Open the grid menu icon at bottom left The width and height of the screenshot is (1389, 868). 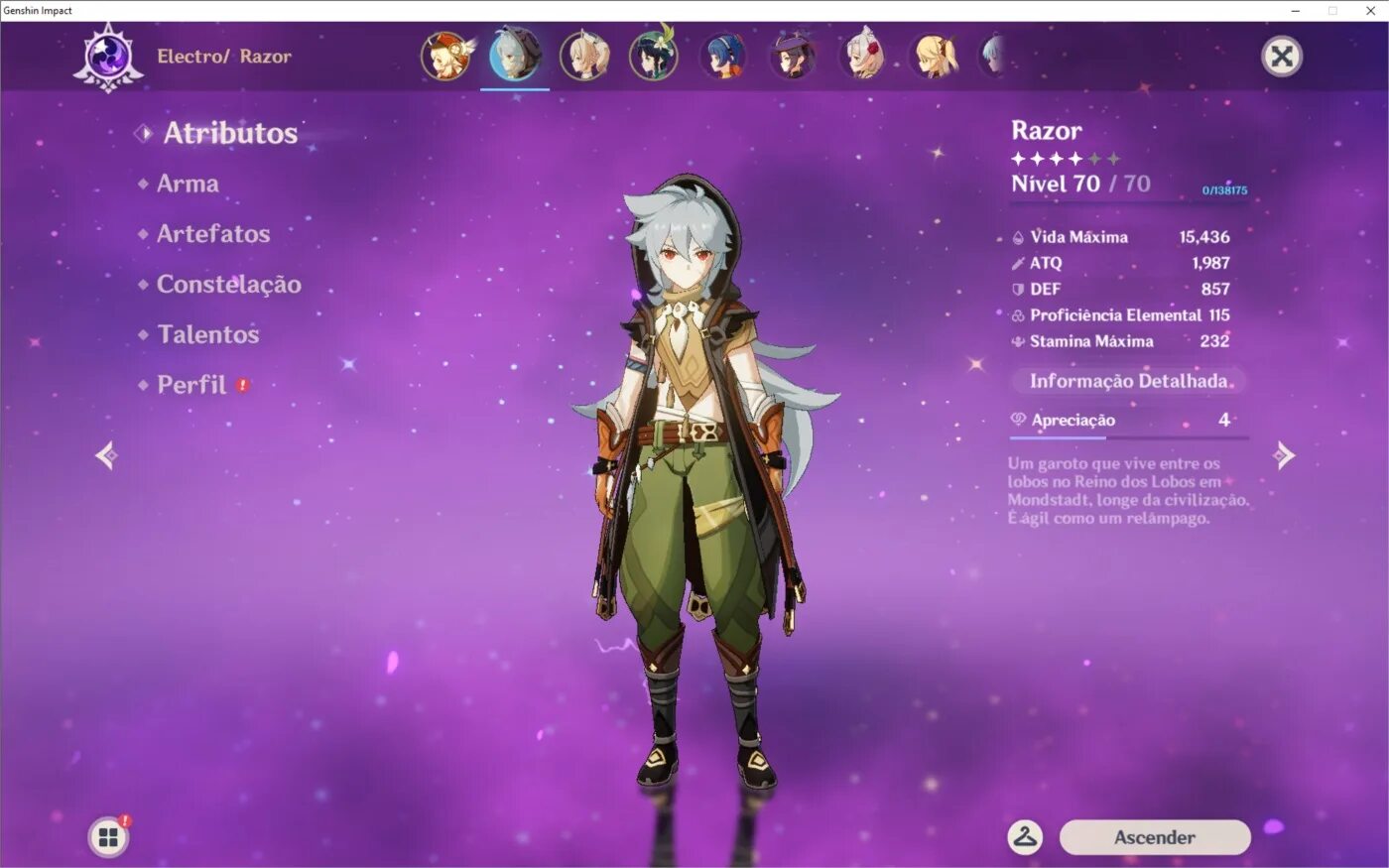[108, 837]
